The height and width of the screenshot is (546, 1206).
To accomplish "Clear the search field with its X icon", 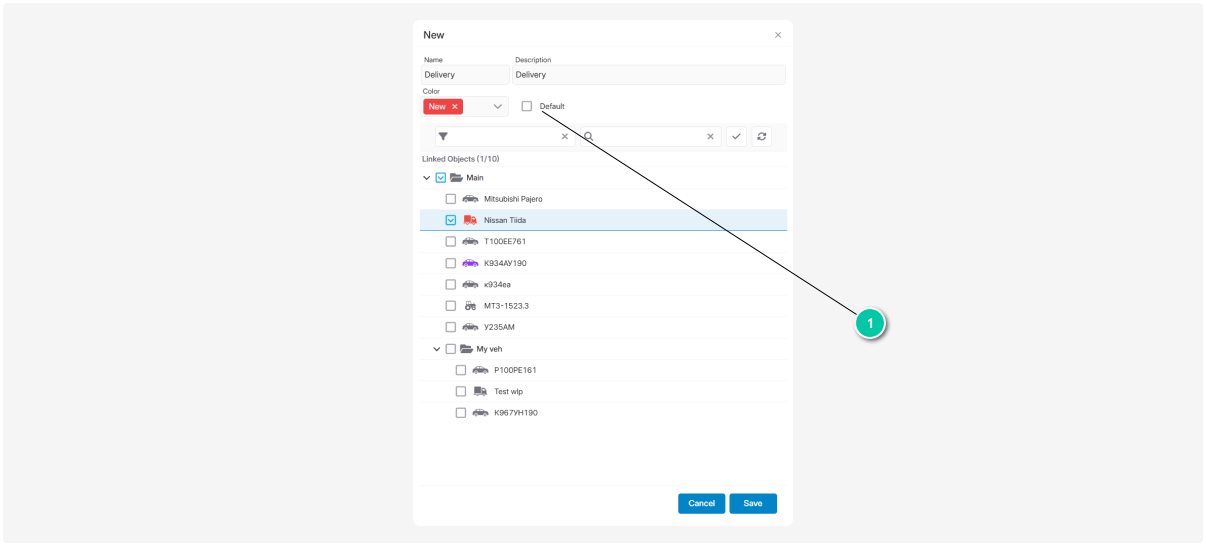I will [711, 137].
